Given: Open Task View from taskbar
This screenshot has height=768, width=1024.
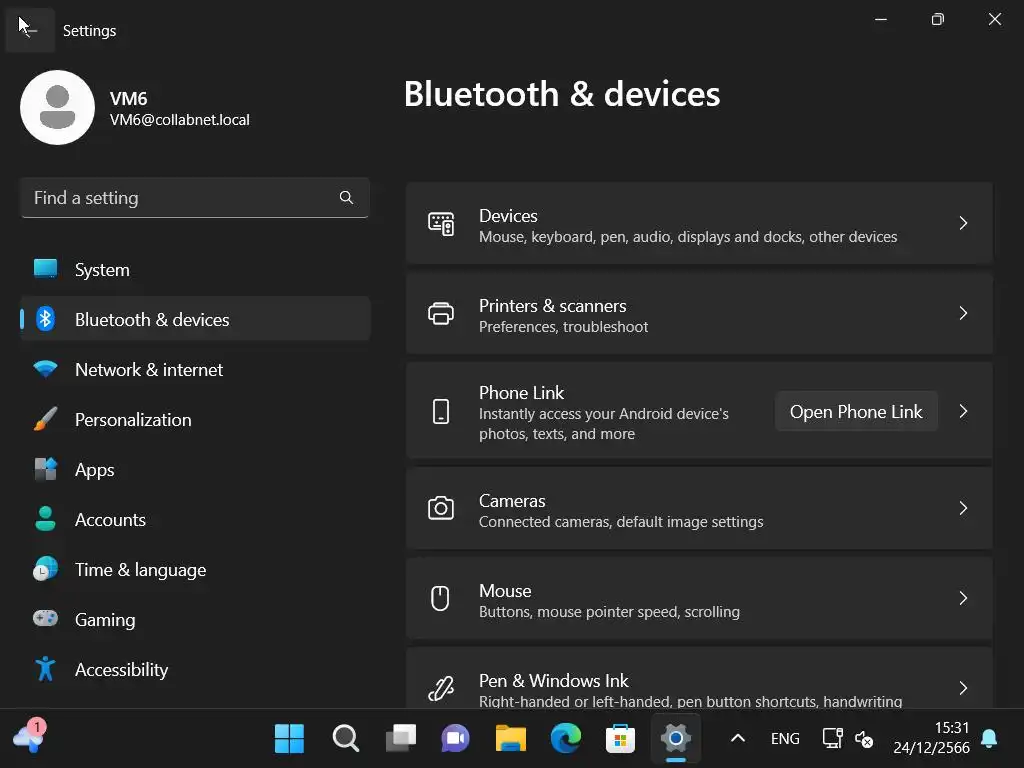Looking at the screenshot, I should pos(400,739).
